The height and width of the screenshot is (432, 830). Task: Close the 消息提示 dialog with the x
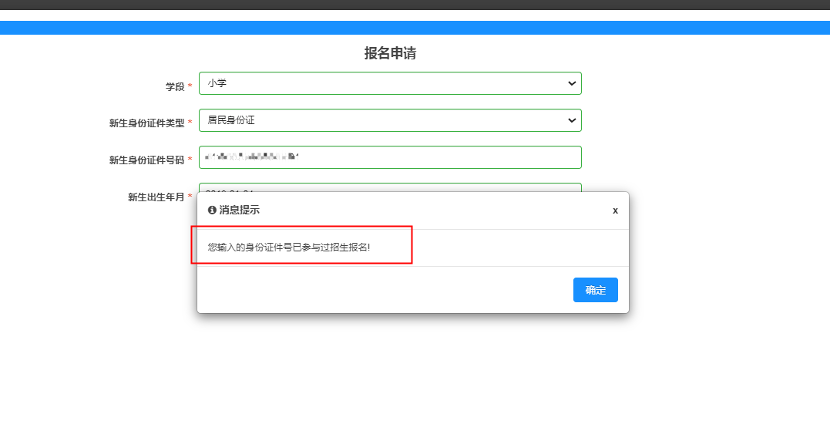pyautogui.click(x=615, y=210)
